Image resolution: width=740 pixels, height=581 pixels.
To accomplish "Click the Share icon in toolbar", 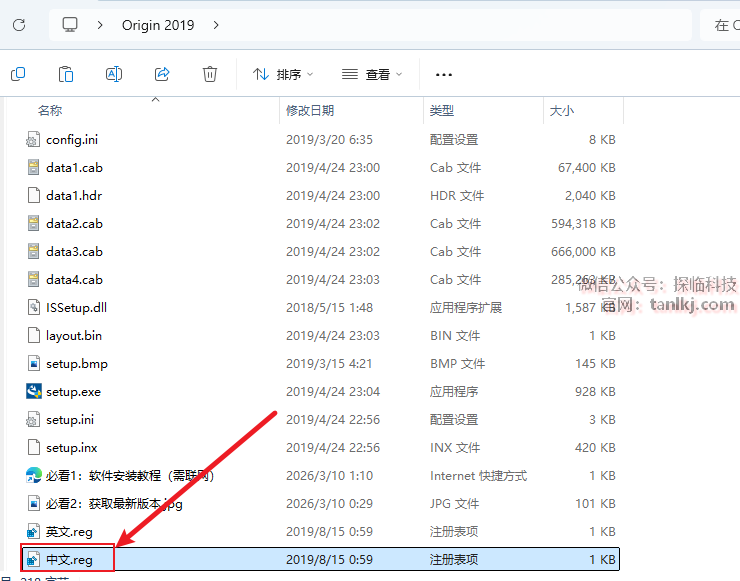I will coord(162,74).
